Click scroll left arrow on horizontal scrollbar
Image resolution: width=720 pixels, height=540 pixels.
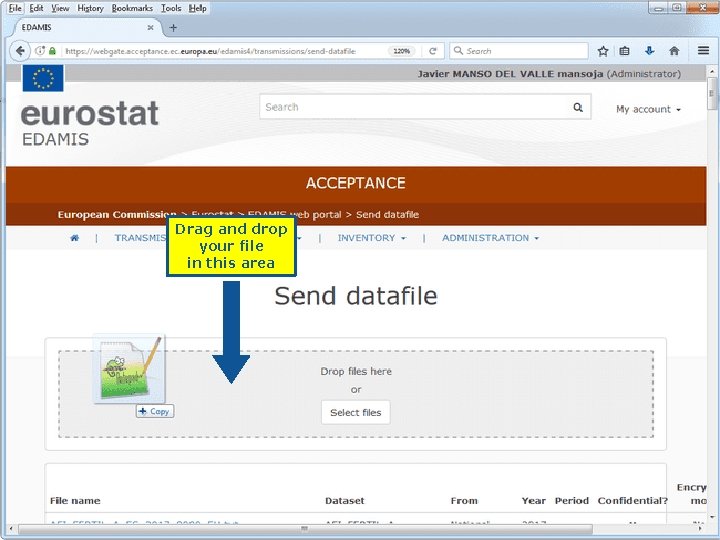[11, 529]
